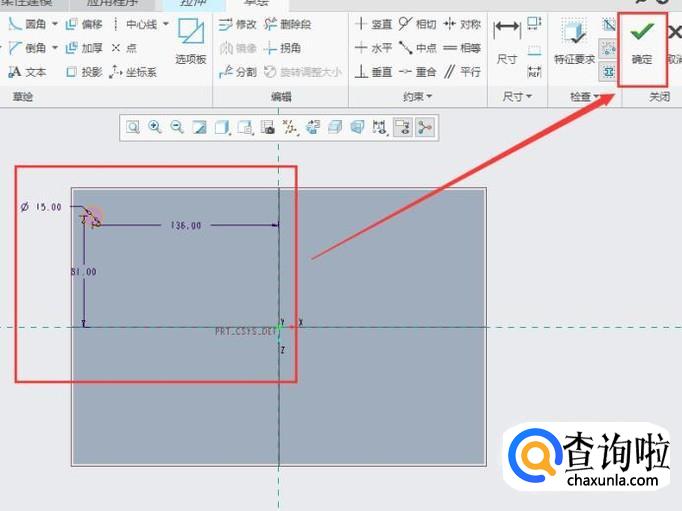682x511 pixels.
Task: Click the Repaint icon in graphics toolbar
Action: point(200,127)
